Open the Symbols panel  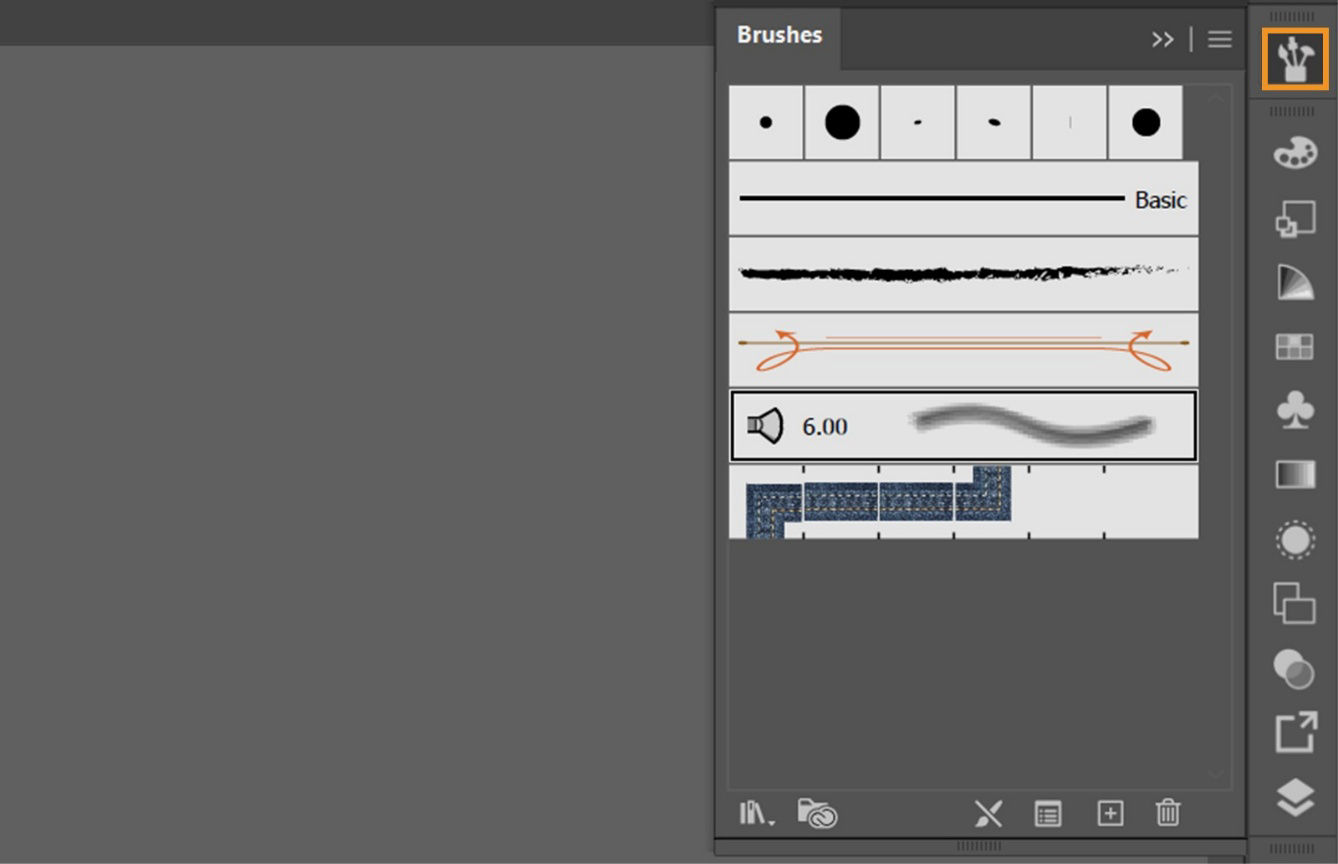[x=1294, y=410]
